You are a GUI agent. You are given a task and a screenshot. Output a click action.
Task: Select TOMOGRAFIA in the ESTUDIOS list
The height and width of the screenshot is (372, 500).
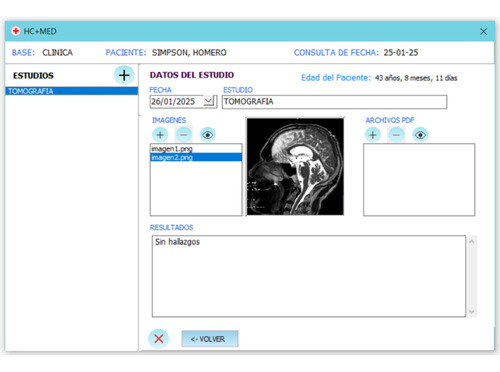click(x=72, y=91)
